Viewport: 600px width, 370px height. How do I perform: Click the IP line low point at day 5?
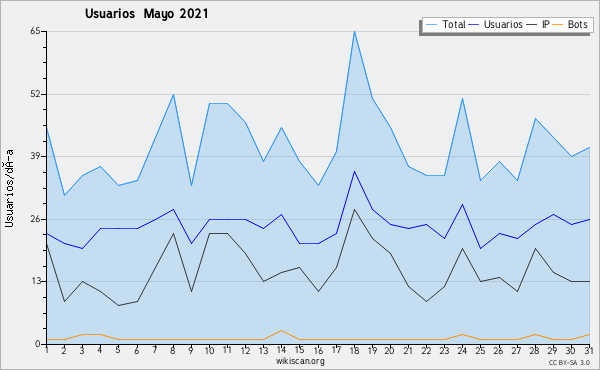coord(119,305)
